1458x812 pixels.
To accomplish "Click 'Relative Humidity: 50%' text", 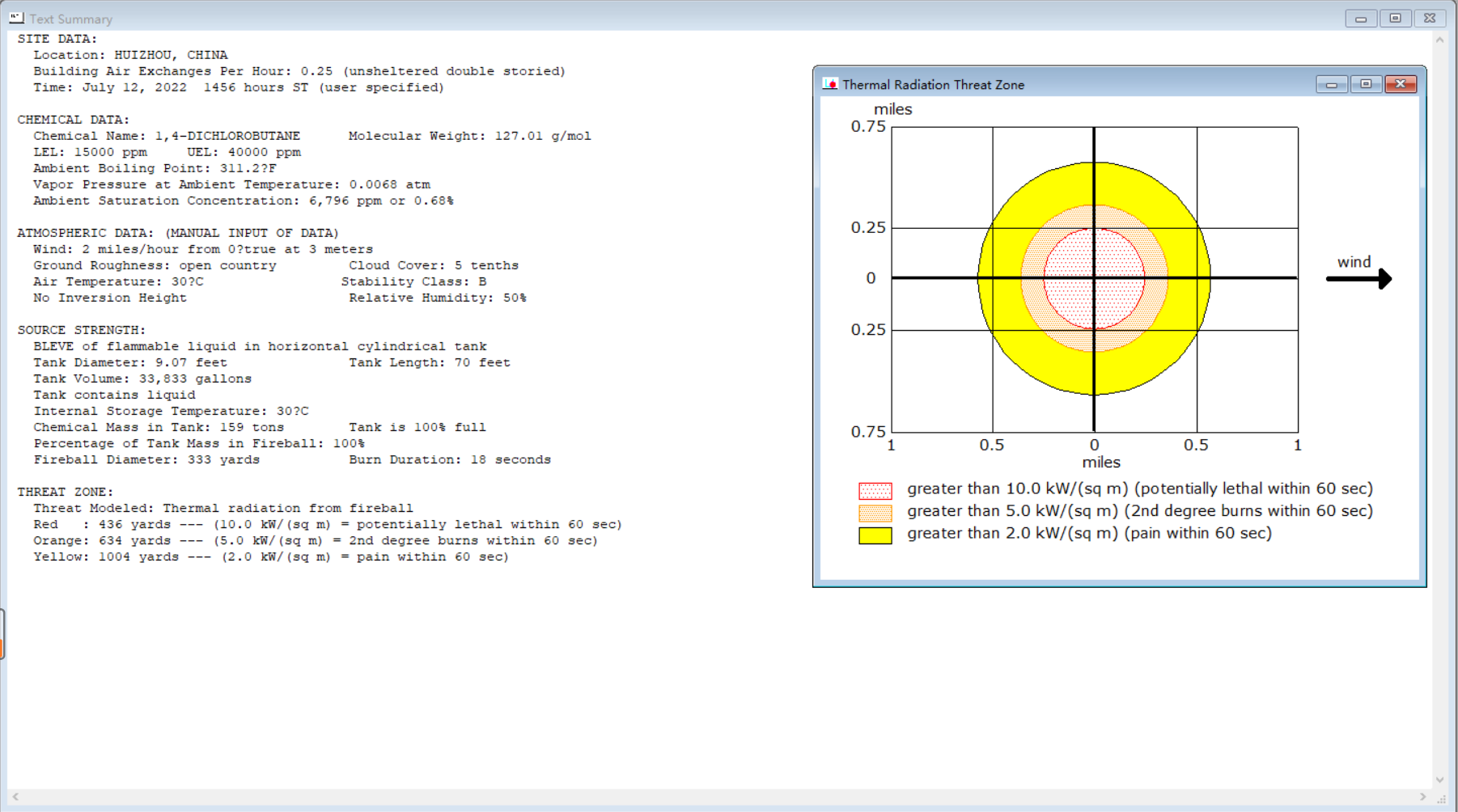I will point(438,298).
